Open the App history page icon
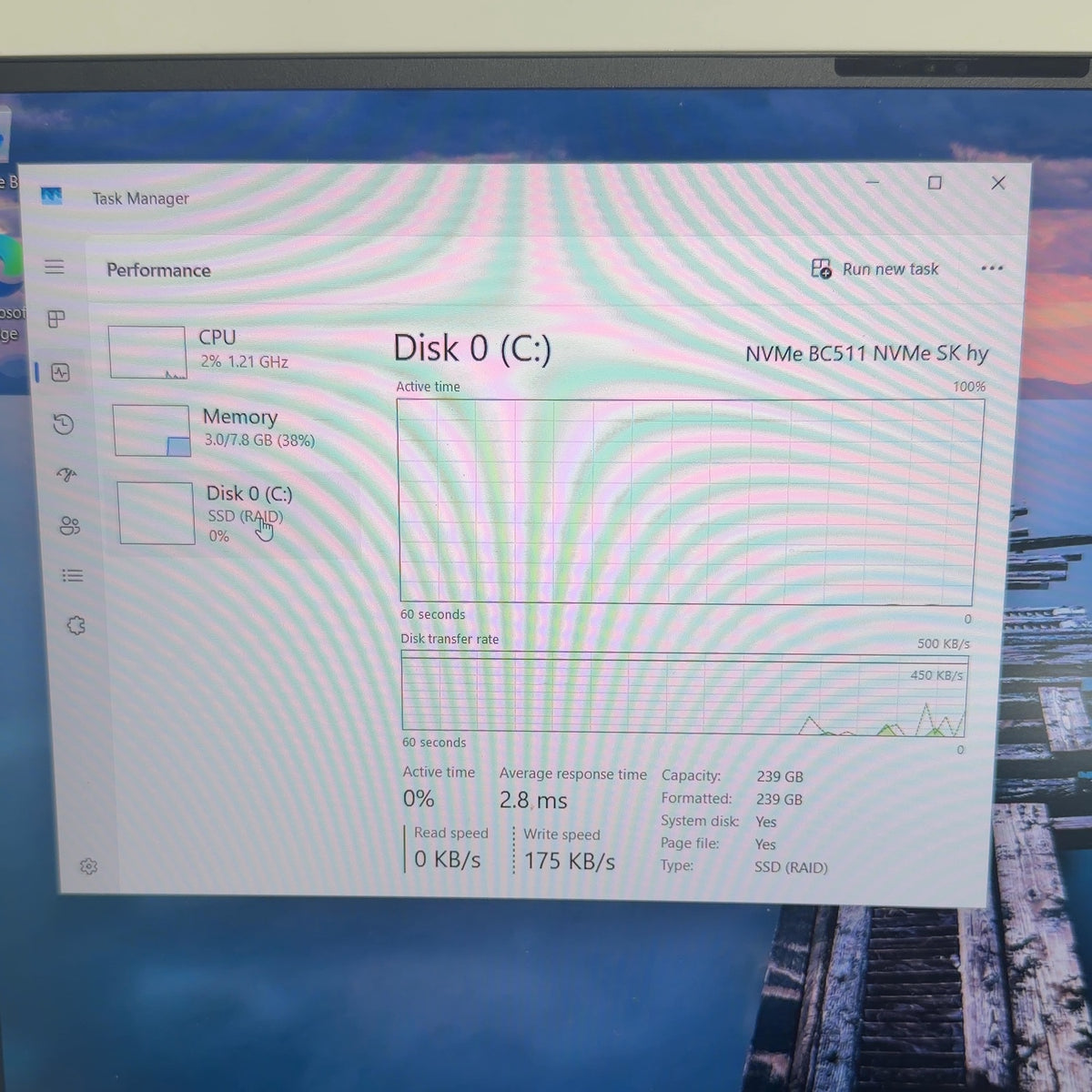The image size is (1092, 1092). click(x=64, y=424)
